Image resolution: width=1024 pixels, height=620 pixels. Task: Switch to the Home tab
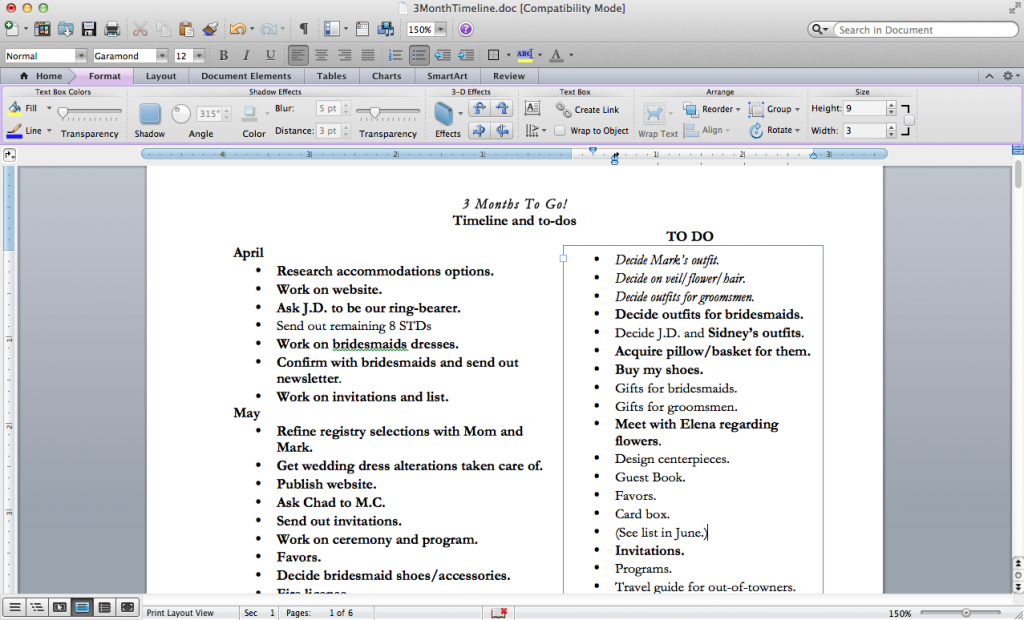40,76
